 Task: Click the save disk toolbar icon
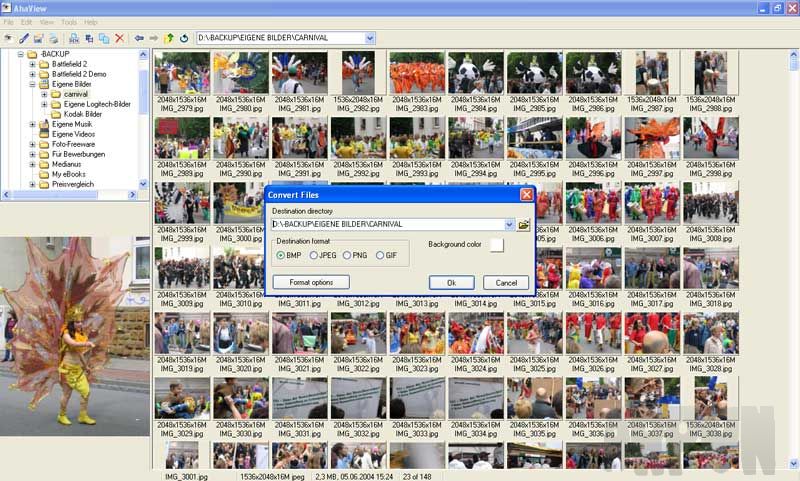click(x=39, y=38)
